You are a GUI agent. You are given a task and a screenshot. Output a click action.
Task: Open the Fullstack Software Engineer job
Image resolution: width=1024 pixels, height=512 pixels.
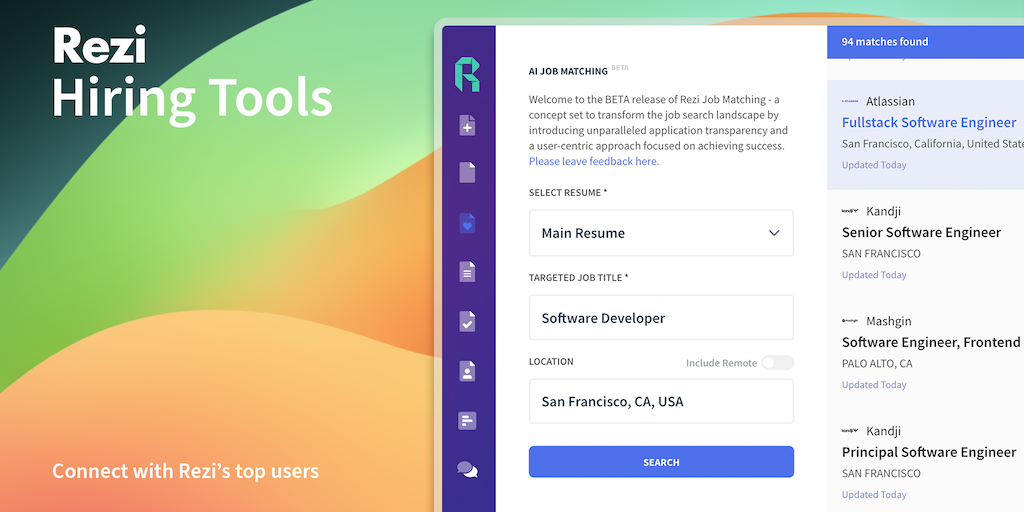929,122
